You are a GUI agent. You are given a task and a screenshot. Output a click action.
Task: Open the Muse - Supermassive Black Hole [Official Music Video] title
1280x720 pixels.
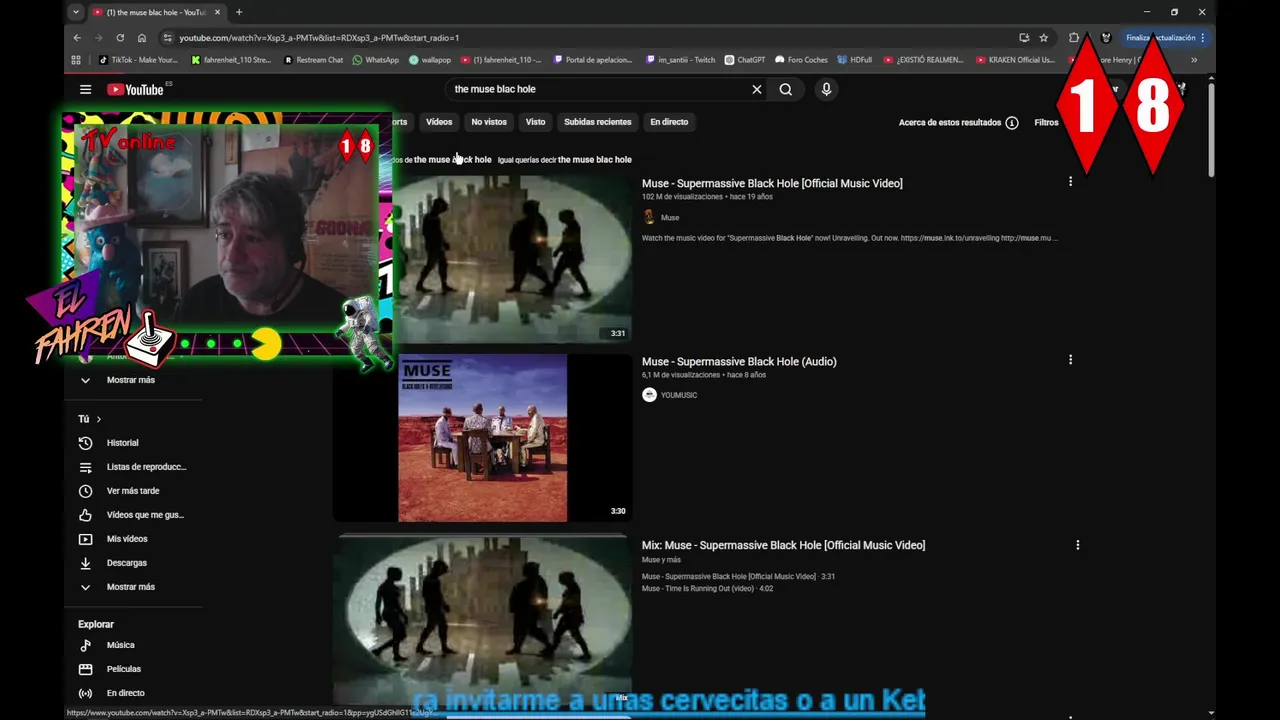point(772,183)
